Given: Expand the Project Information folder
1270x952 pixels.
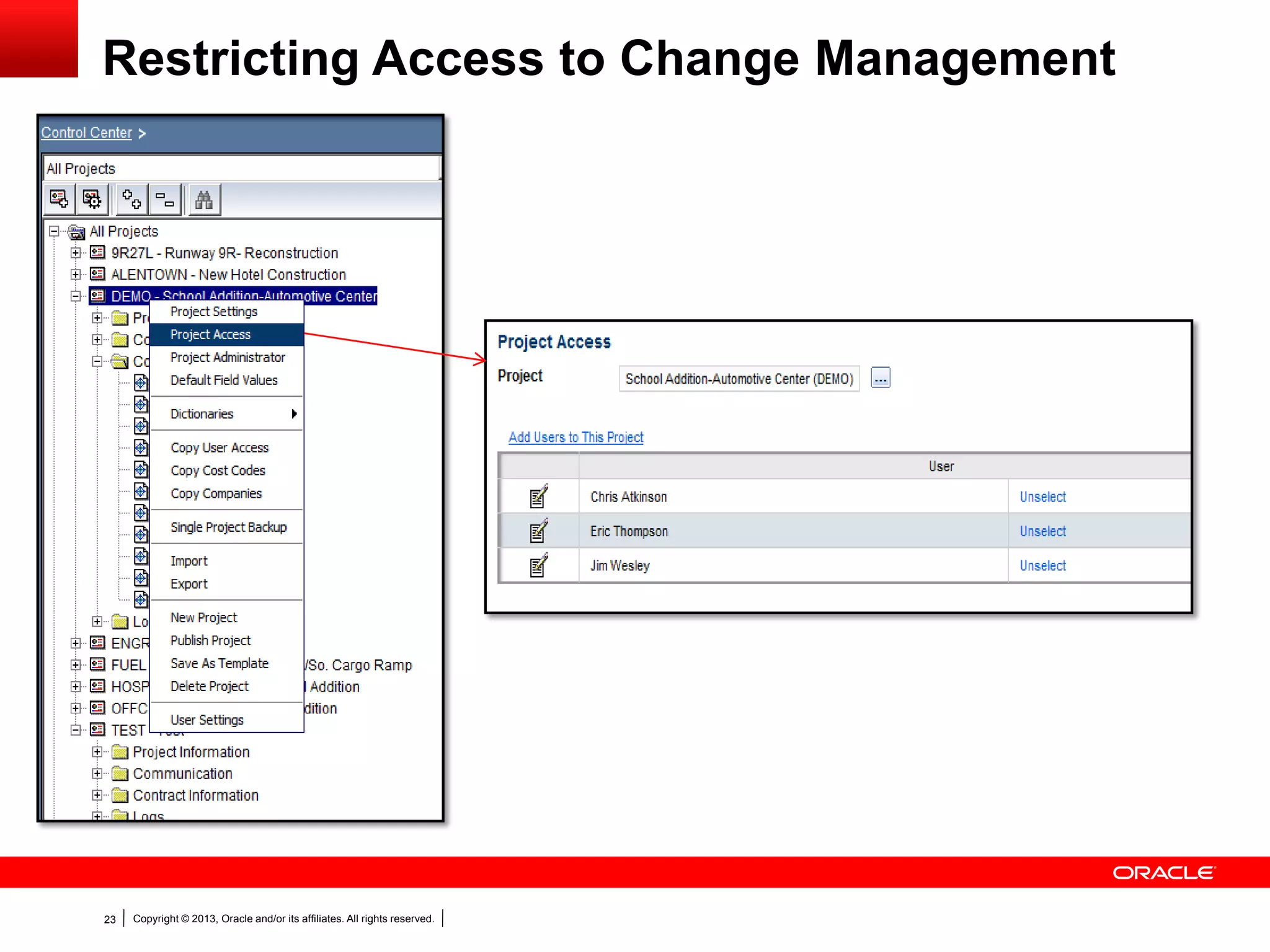Looking at the screenshot, I should coord(97,752).
